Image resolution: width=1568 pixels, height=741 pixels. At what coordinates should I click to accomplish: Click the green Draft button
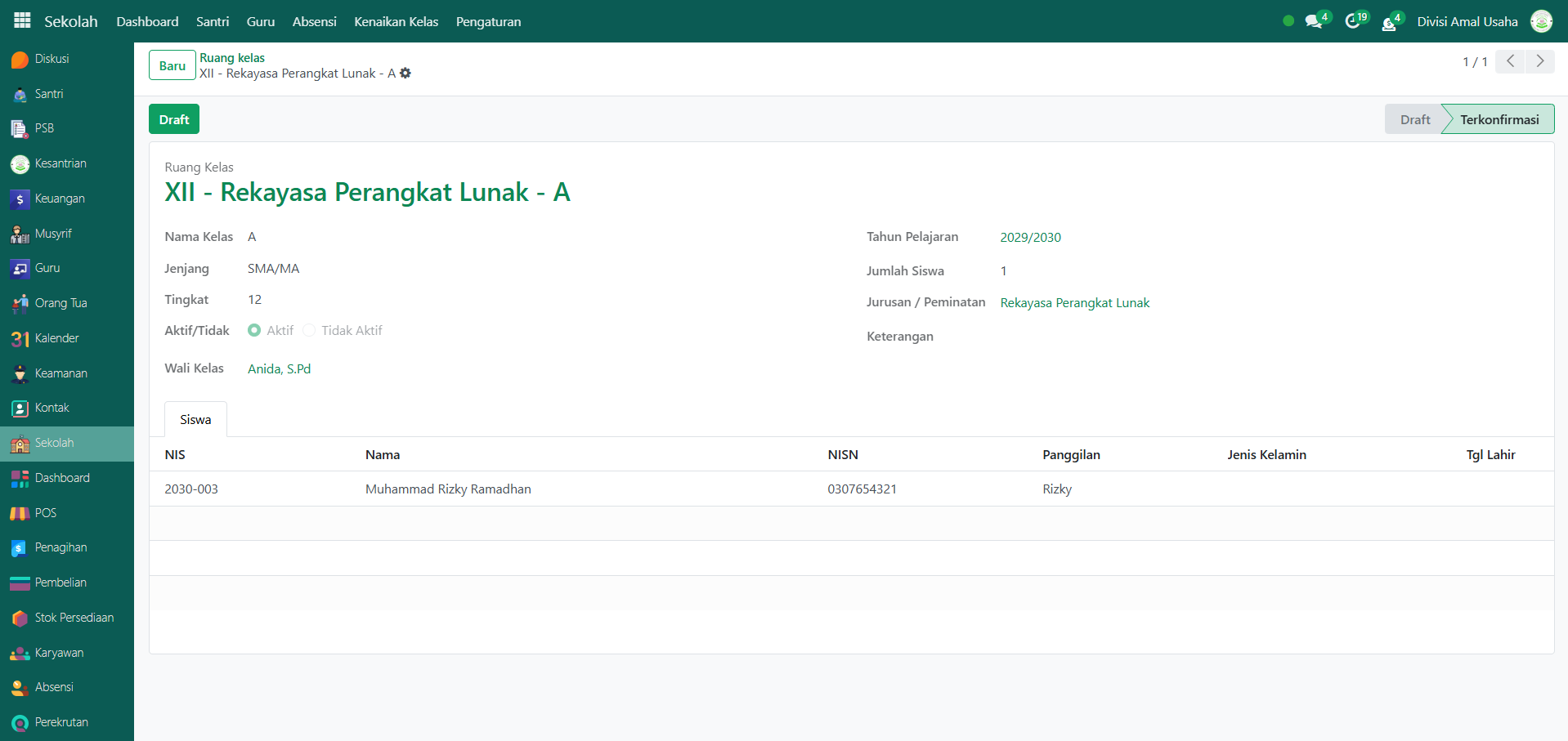pos(174,119)
